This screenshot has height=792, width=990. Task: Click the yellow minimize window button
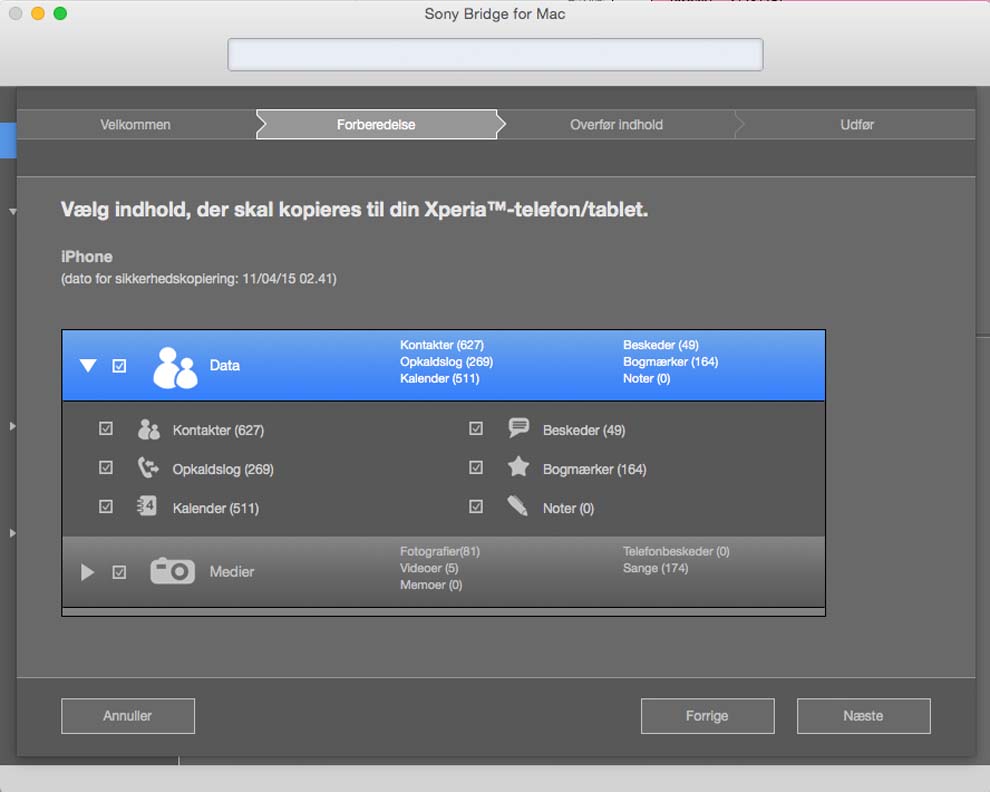[x=38, y=13]
